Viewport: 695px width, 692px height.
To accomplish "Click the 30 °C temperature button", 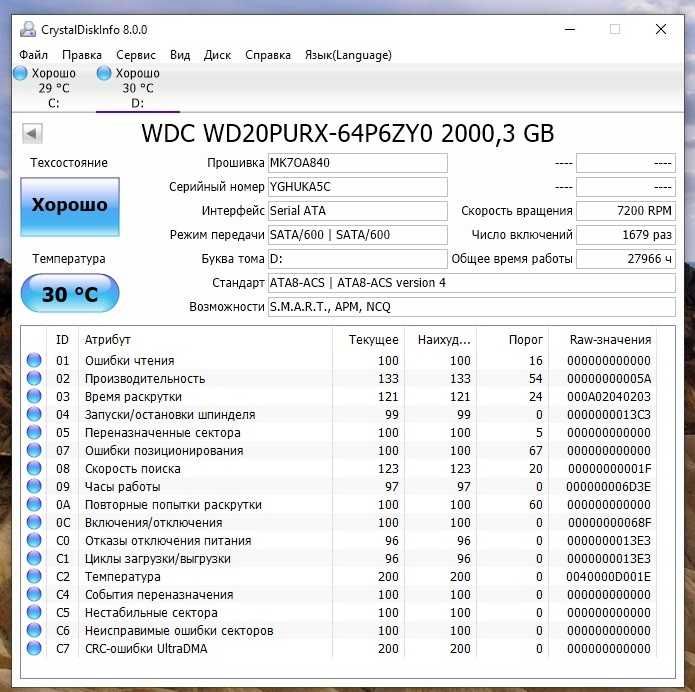I will [70, 293].
